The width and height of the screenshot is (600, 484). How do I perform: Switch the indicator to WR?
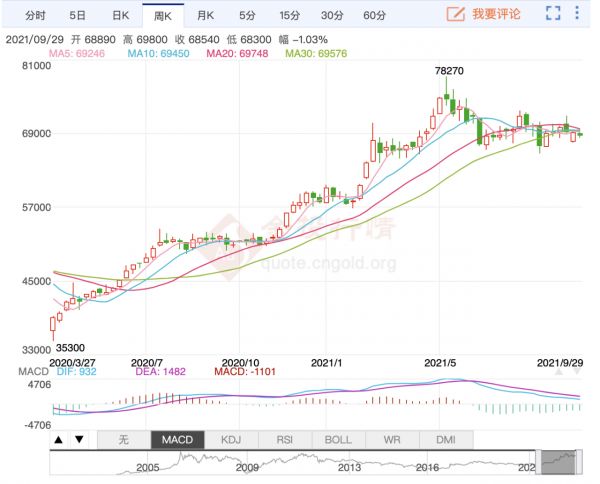[x=393, y=440]
